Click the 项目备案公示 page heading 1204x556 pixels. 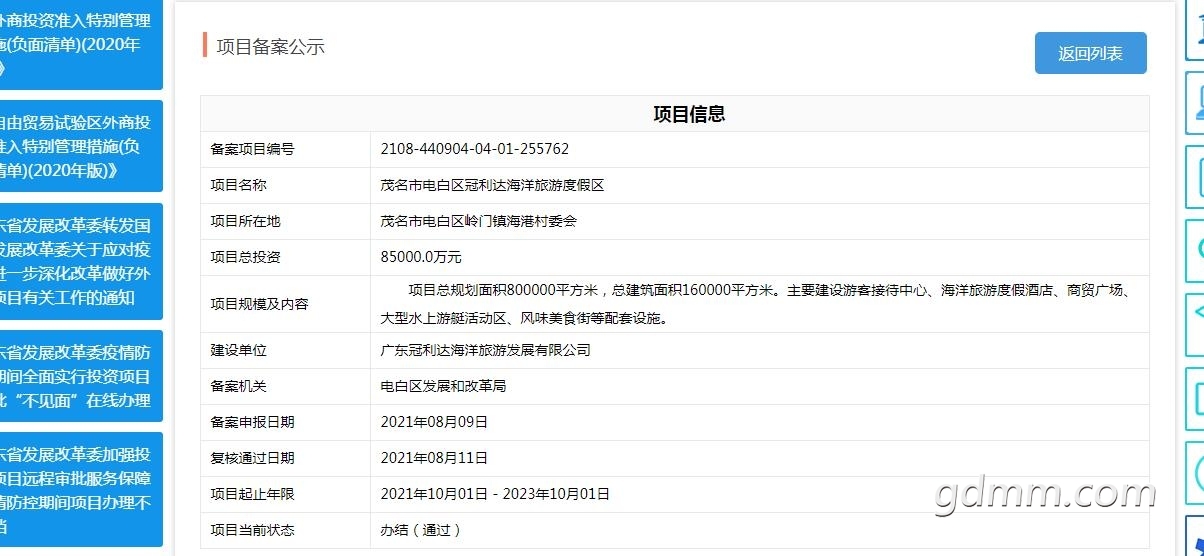coord(270,46)
